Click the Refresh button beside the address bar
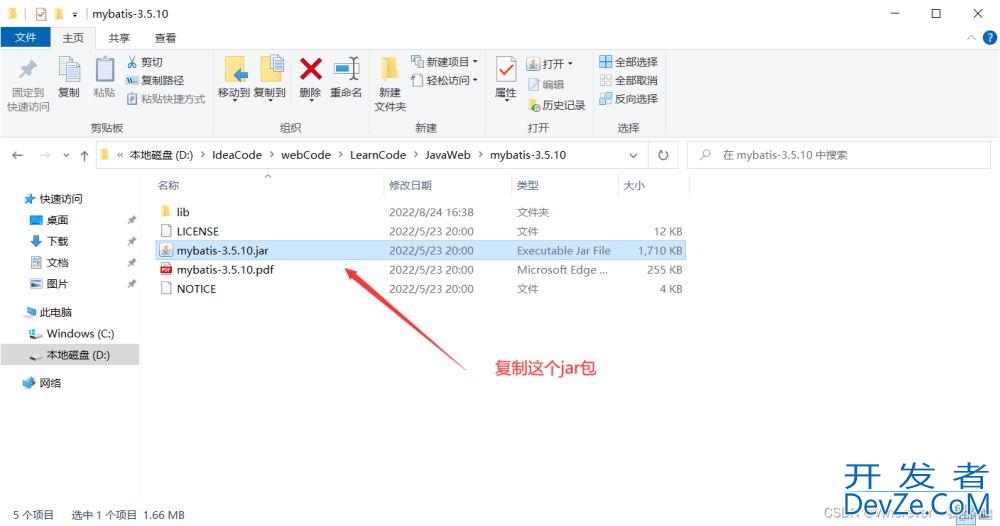 pyautogui.click(x=663, y=155)
